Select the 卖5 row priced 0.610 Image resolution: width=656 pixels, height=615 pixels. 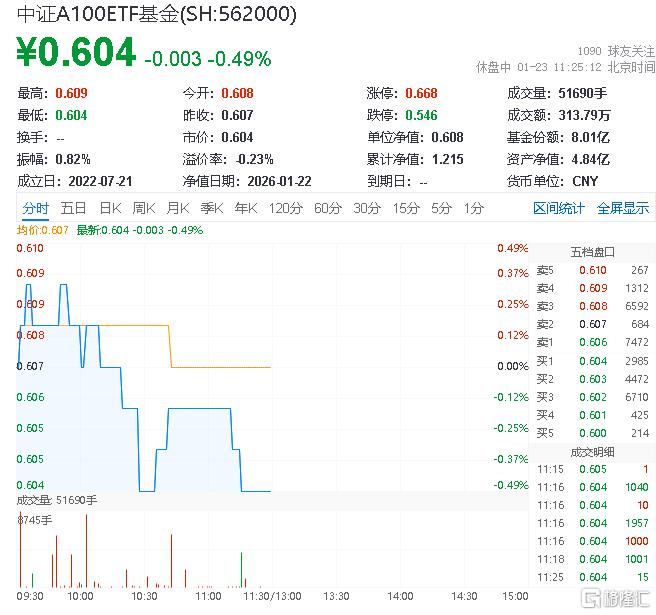pos(593,270)
